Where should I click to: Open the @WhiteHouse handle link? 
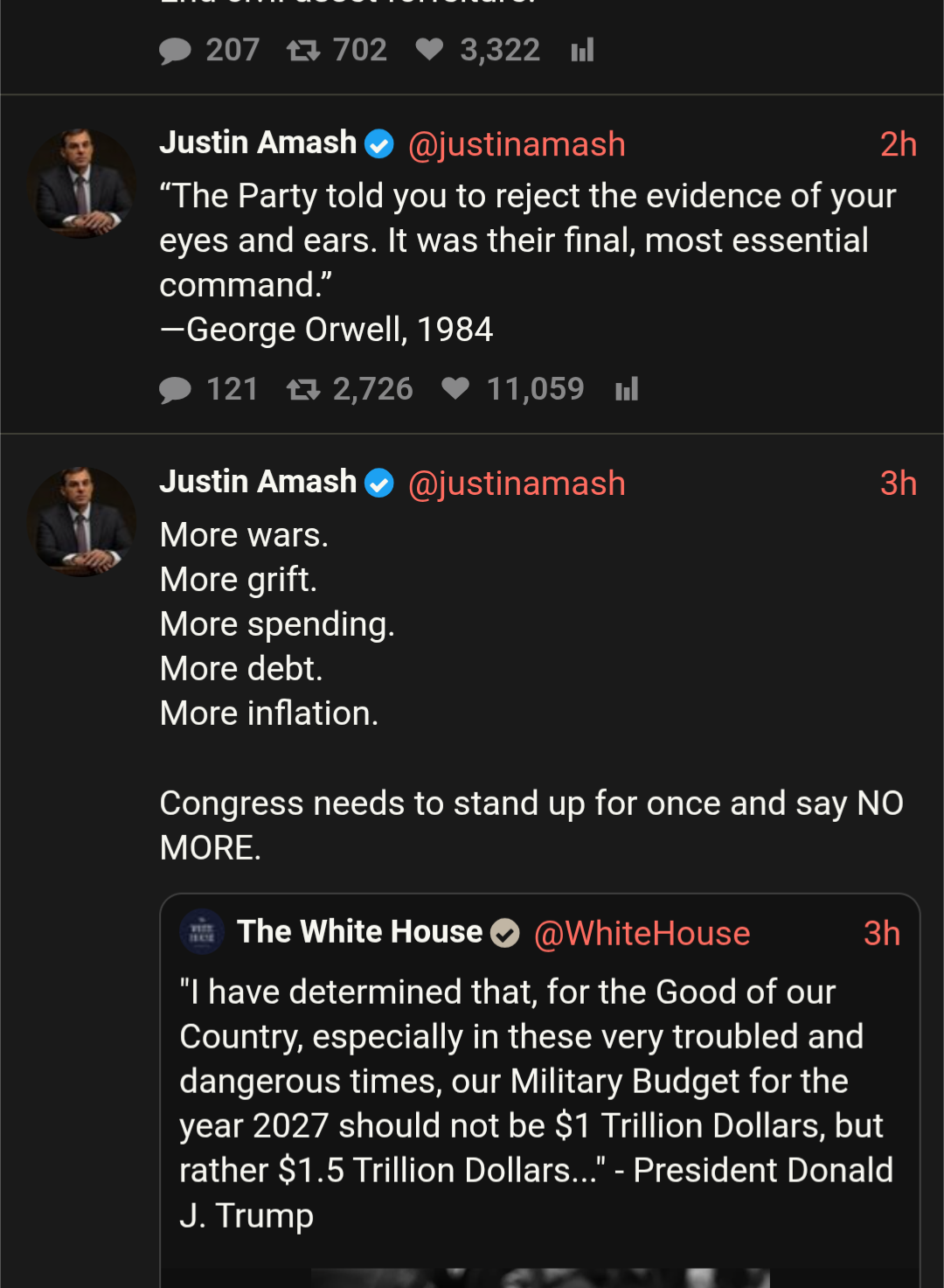pyautogui.click(x=642, y=934)
